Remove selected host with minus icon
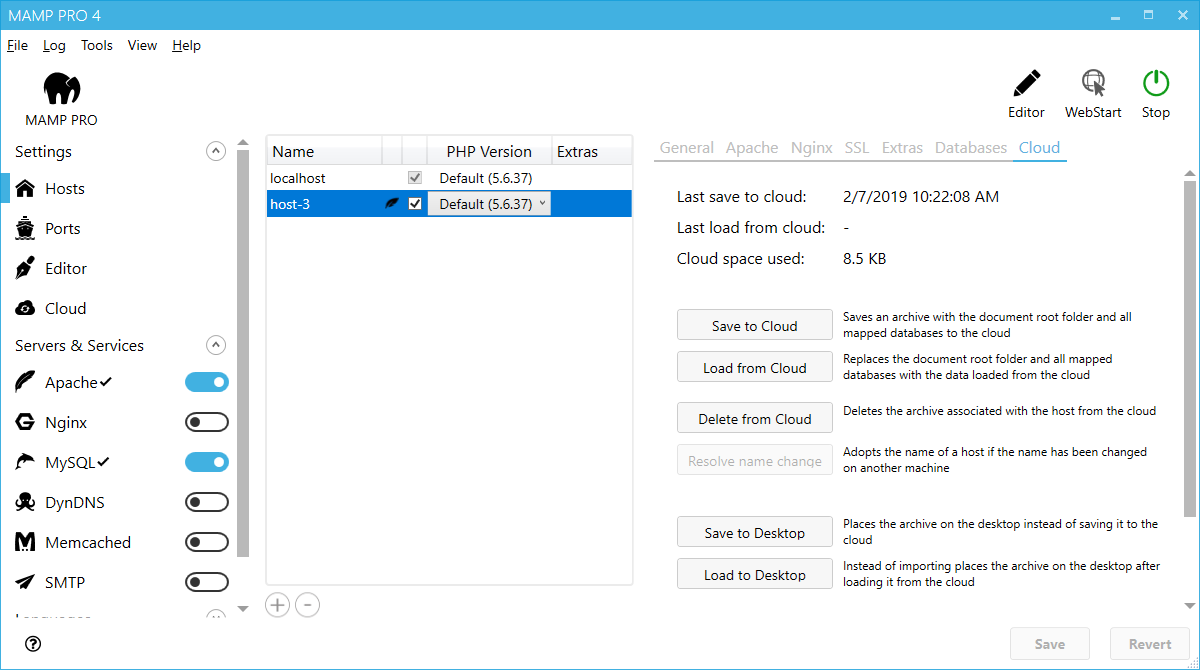Viewport: 1200px width, 670px height. click(308, 604)
